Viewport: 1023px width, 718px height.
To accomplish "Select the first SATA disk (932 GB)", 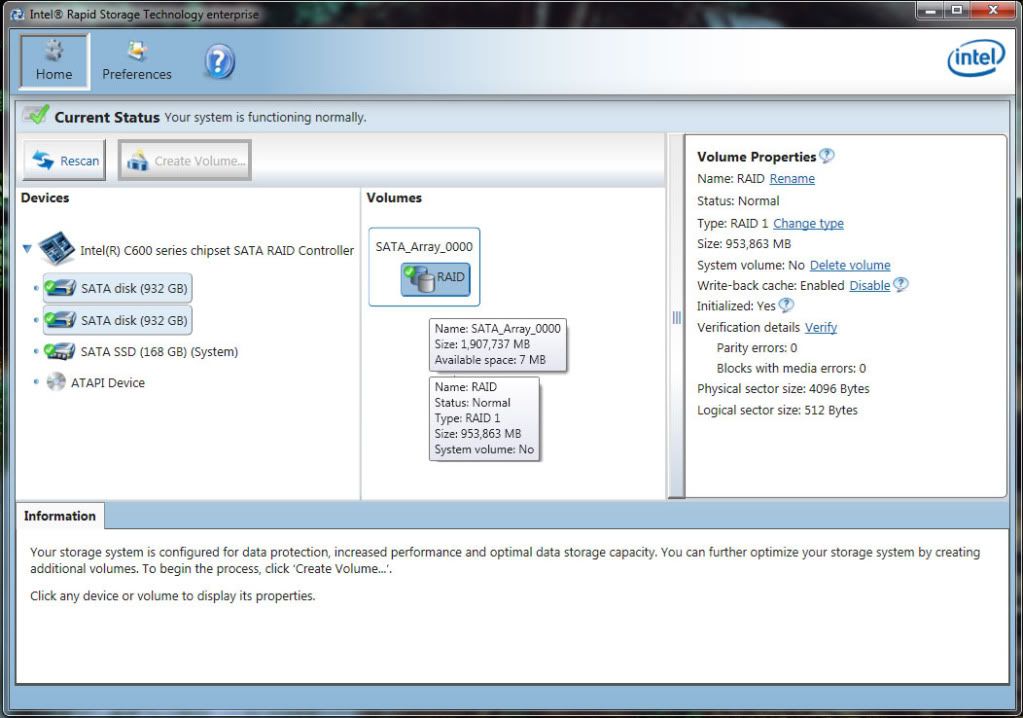I will click(x=117, y=288).
